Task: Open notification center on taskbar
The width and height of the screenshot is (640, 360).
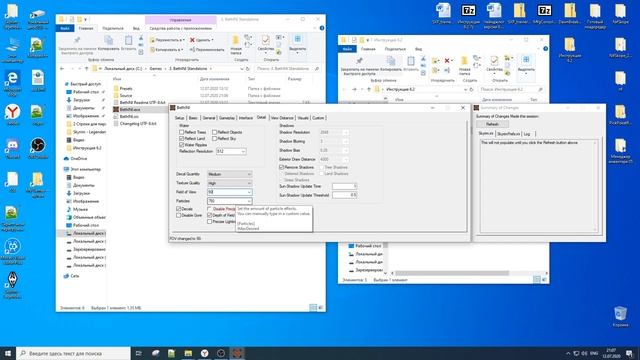Action: coord(630,353)
